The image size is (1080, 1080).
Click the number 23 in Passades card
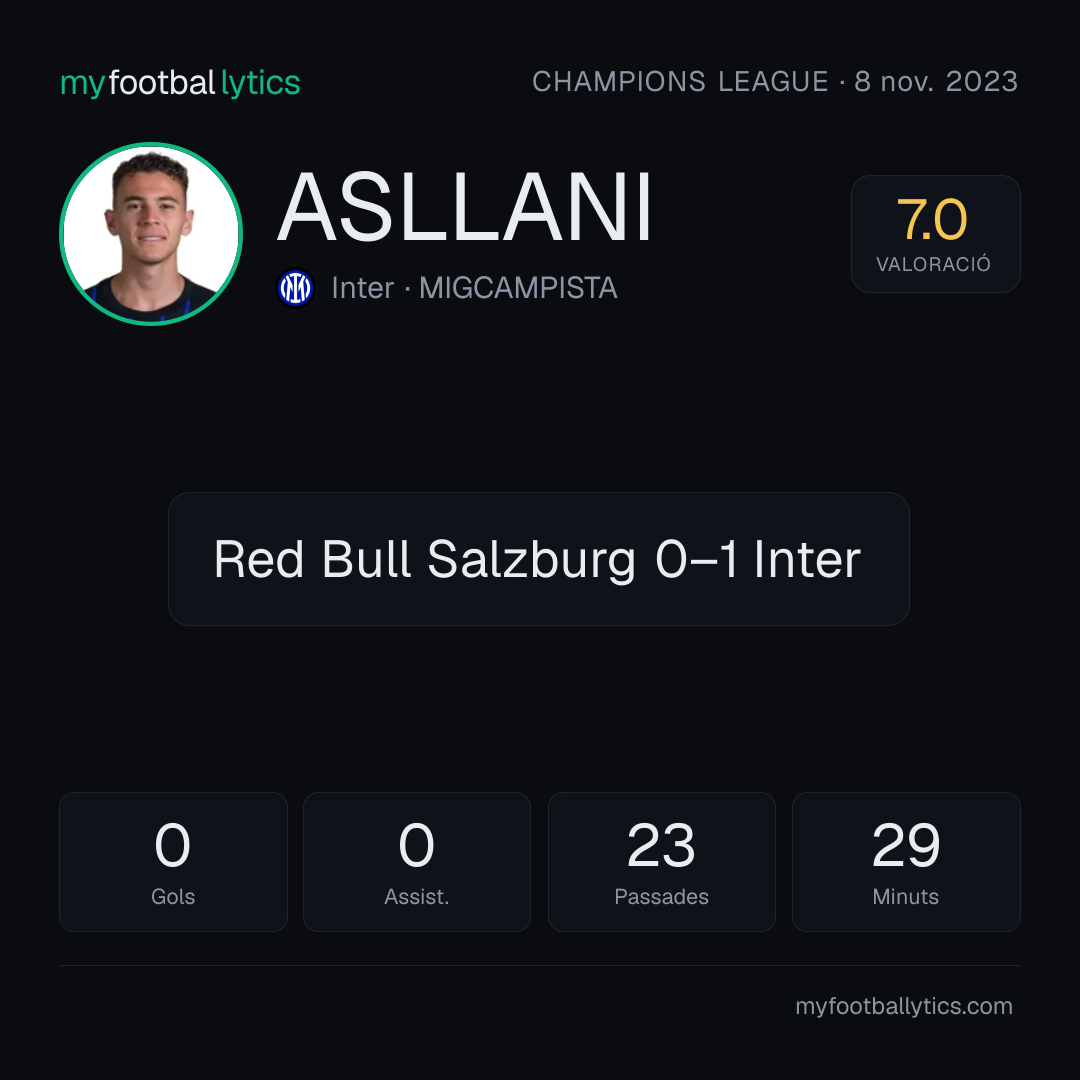click(x=661, y=845)
